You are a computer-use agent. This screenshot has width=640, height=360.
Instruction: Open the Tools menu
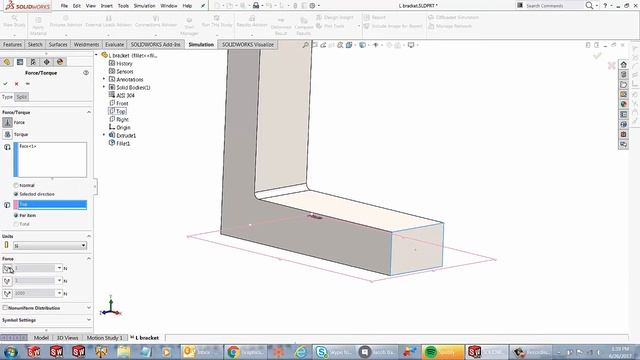point(123,6)
